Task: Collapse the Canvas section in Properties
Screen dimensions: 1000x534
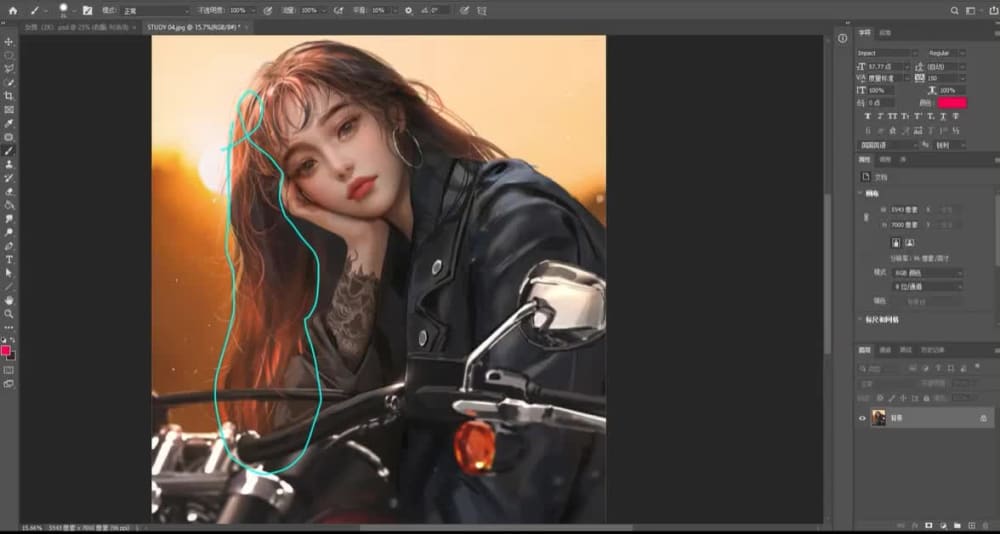Action: (860, 193)
